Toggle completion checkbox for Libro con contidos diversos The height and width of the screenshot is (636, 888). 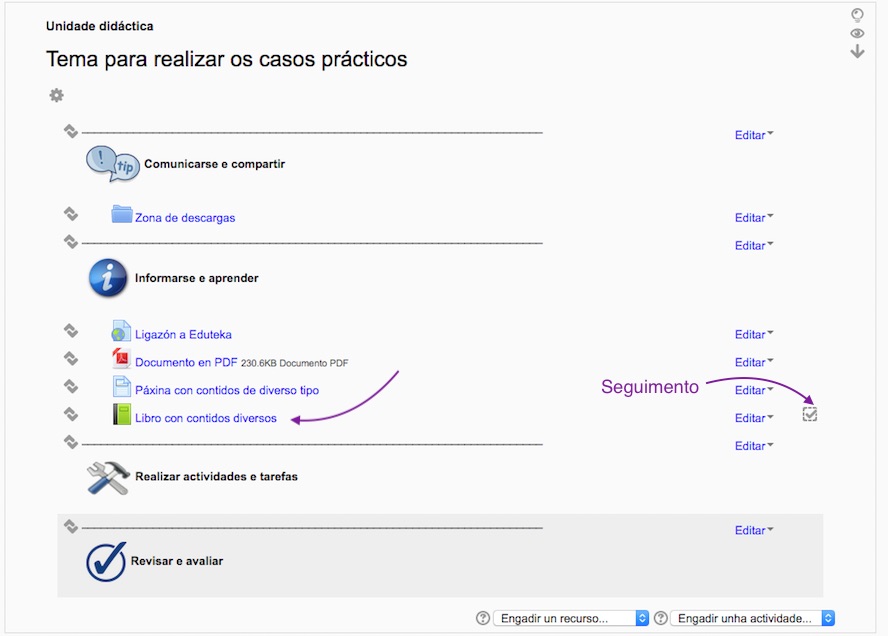[x=810, y=414]
